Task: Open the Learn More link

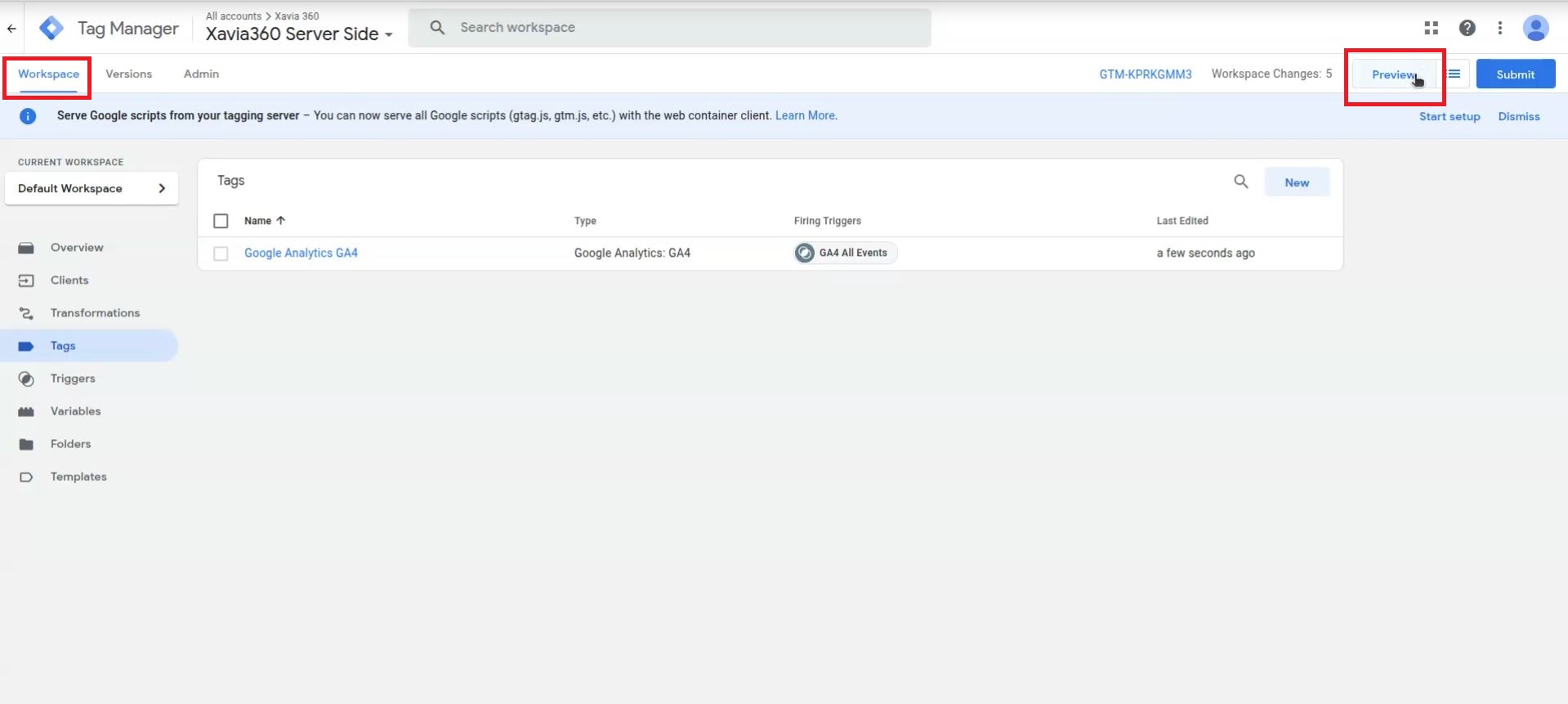Action: click(806, 115)
